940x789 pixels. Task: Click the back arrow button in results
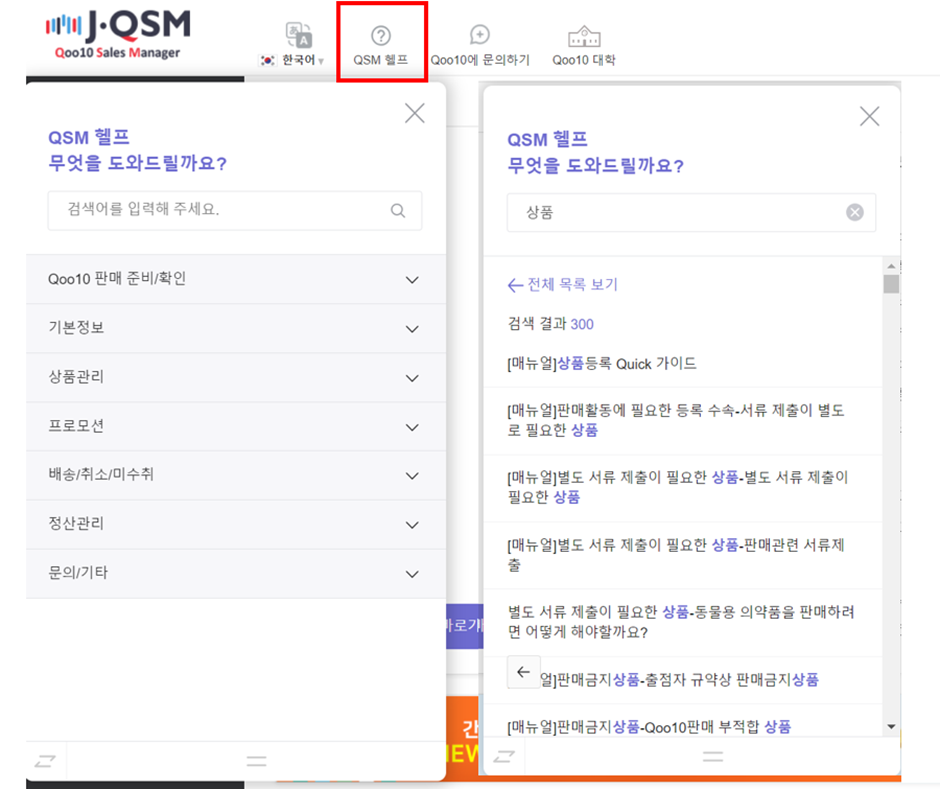point(523,671)
